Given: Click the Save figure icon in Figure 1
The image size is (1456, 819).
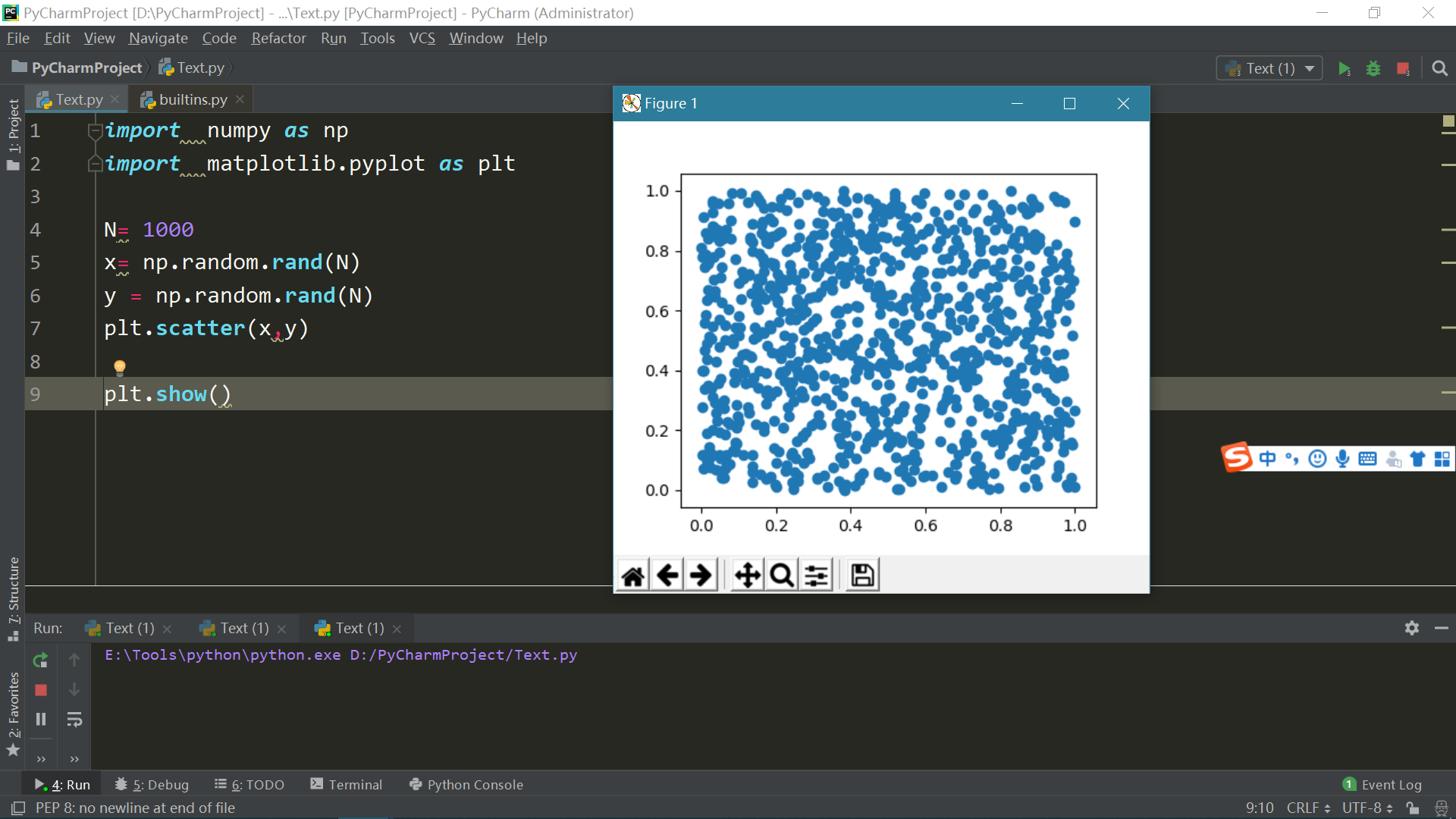Looking at the screenshot, I should click(862, 574).
